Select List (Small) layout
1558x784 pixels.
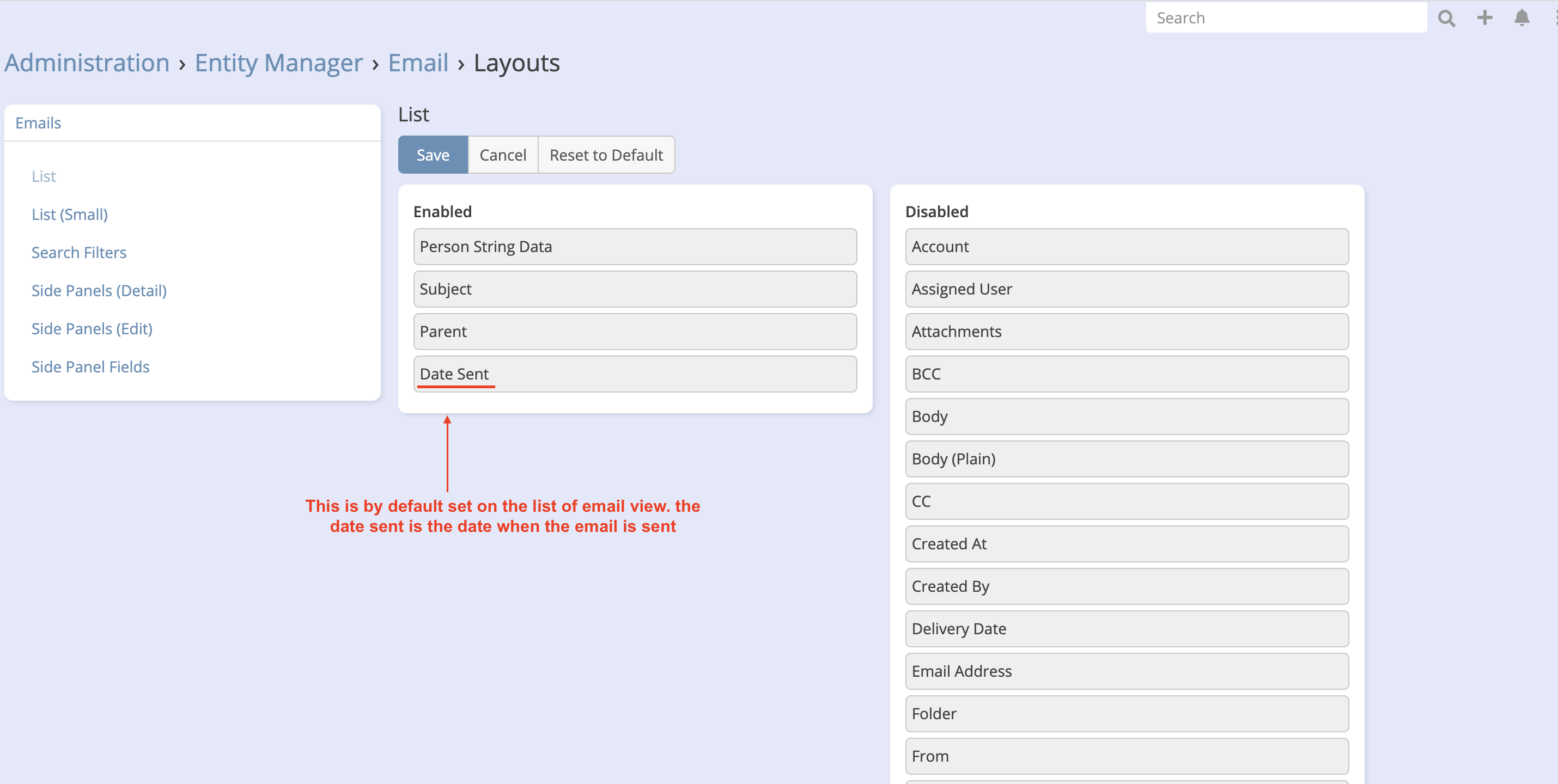click(70, 214)
